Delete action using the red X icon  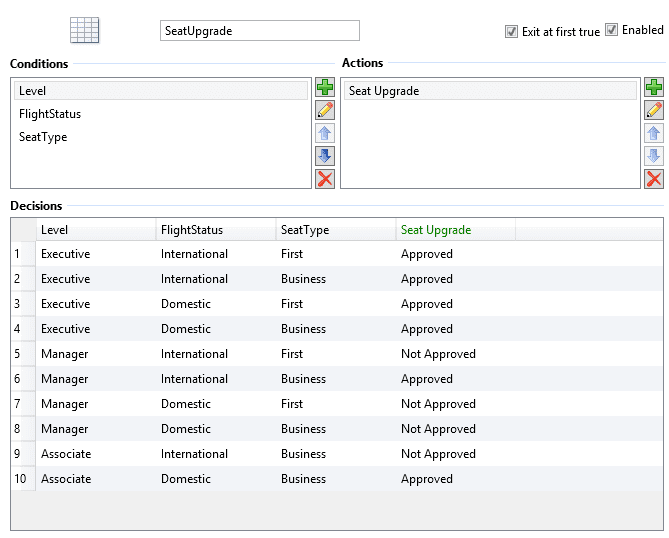point(654,178)
